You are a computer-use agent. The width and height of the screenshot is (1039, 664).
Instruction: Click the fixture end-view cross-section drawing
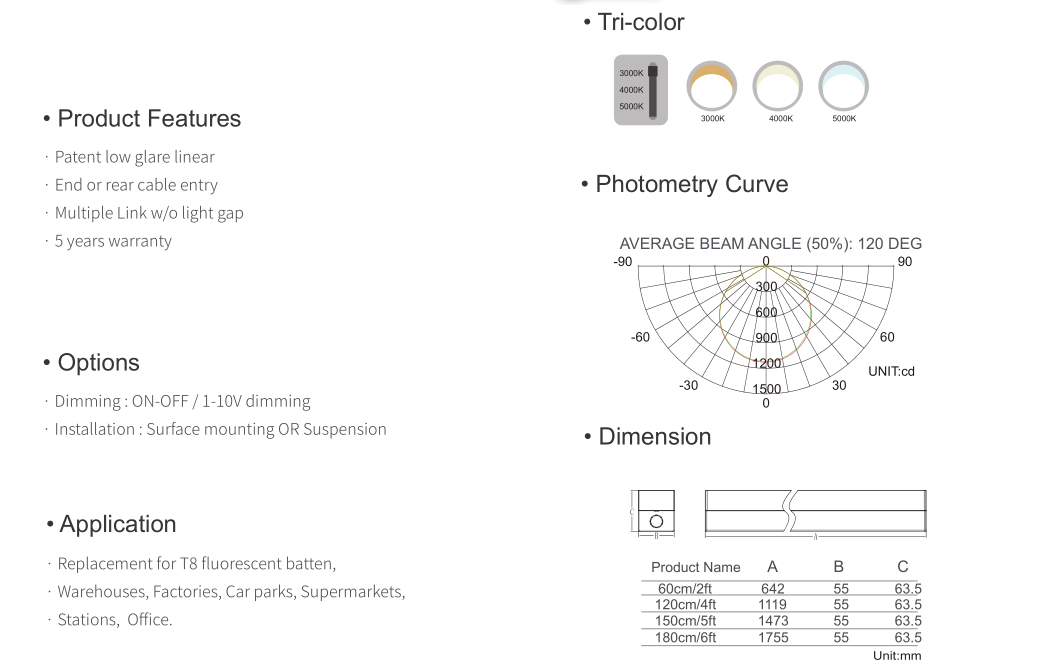coord(653,513)
